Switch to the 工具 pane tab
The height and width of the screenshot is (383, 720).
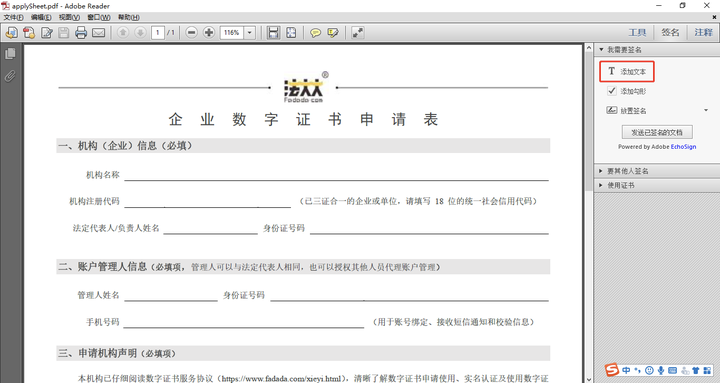[x=637, y=33]
